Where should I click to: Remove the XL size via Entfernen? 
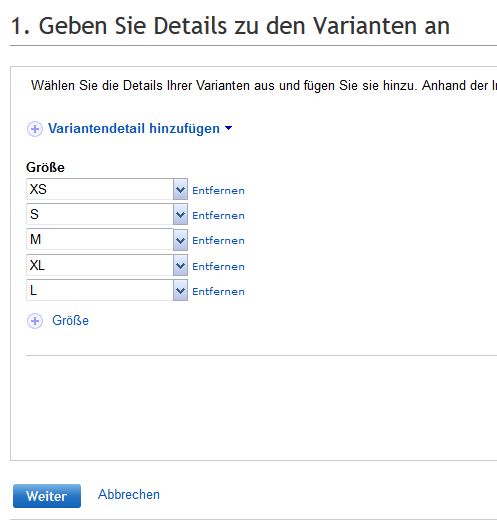tap(218, 267)
